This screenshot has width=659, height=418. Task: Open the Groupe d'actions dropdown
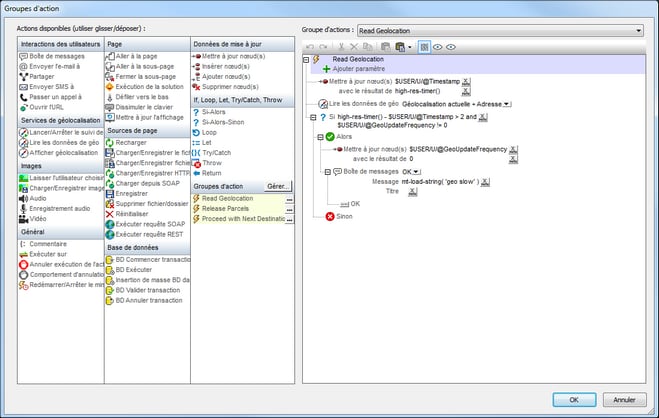tap(636, 30)
